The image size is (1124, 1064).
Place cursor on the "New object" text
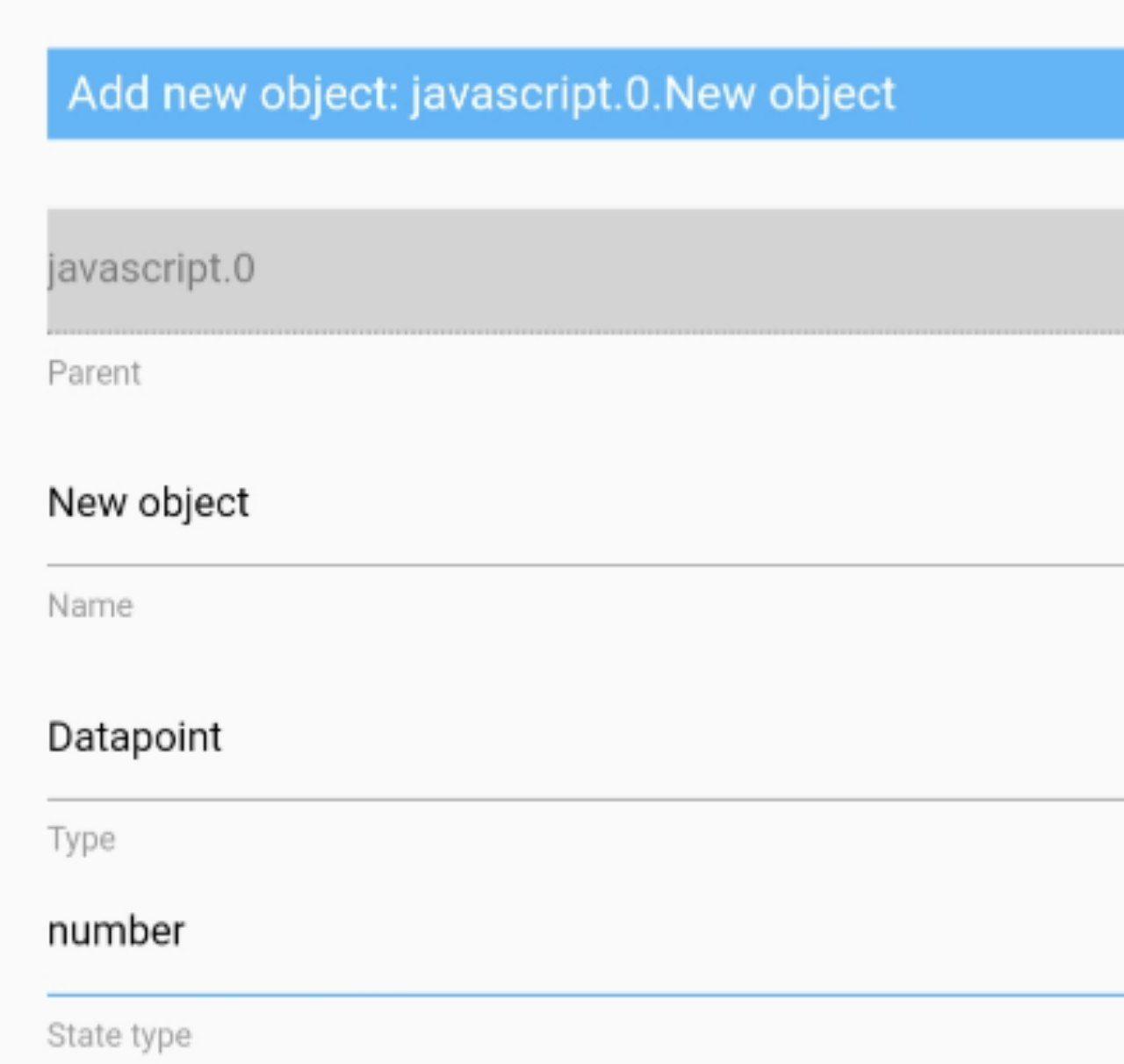click(148, 504)
